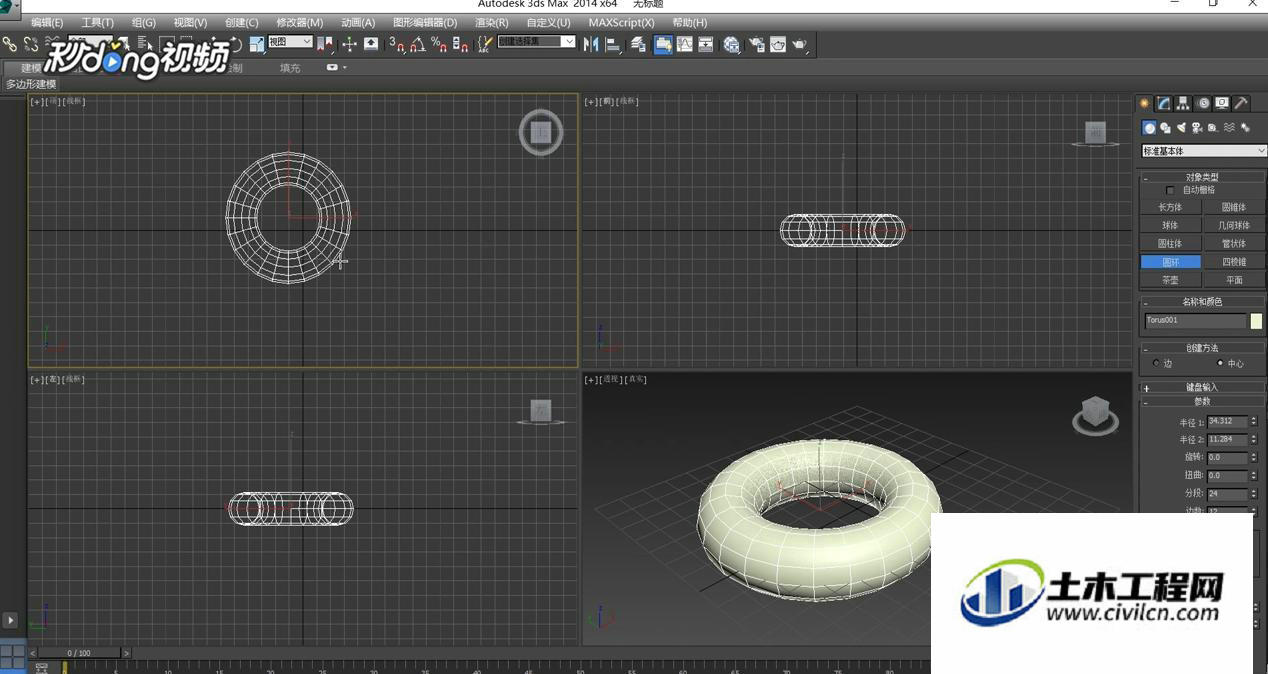The width and height of the screenshot is (1268, 674).
Task: Switch to the Utilities panel tab
Action: pos(1241,103)
